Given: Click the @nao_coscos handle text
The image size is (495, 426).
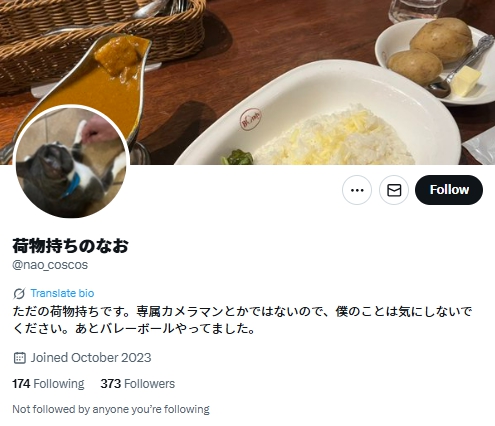Looking at the screenshot, I should coord(50,265).
